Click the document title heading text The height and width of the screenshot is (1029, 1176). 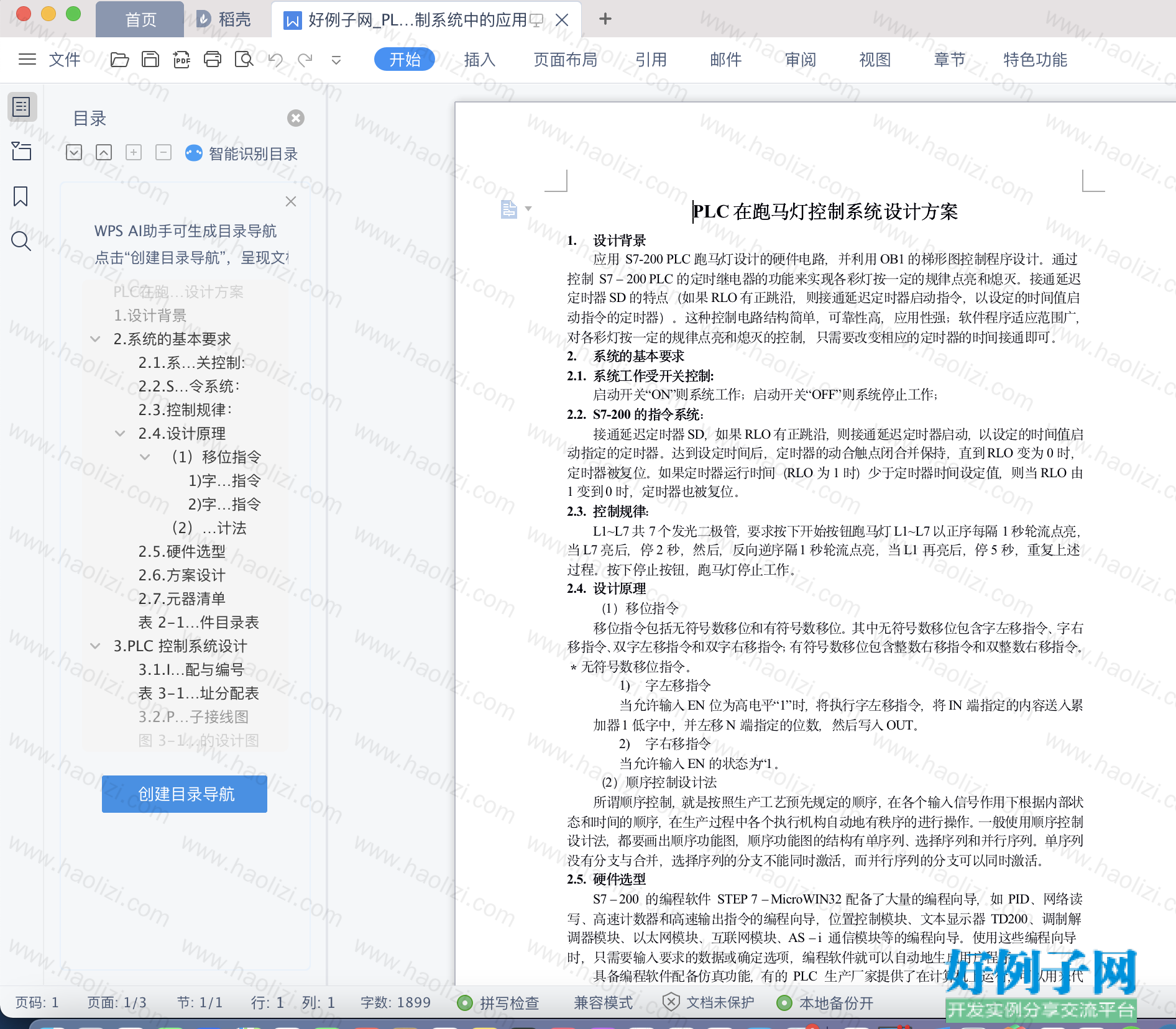pyautogui.click(x=825, y=211)
